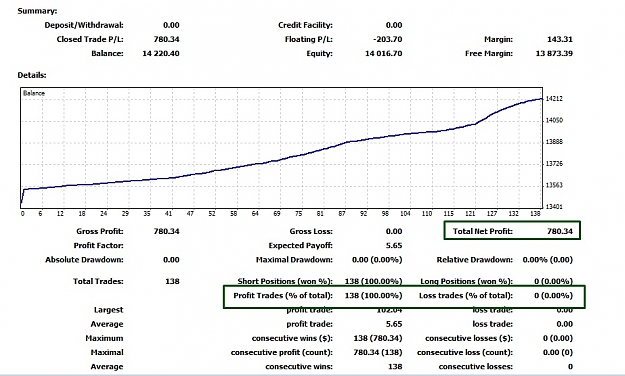625x376 pixels.
Task: Select the "consecutive loss (count):" label
Action: click(x=465, y=353)
